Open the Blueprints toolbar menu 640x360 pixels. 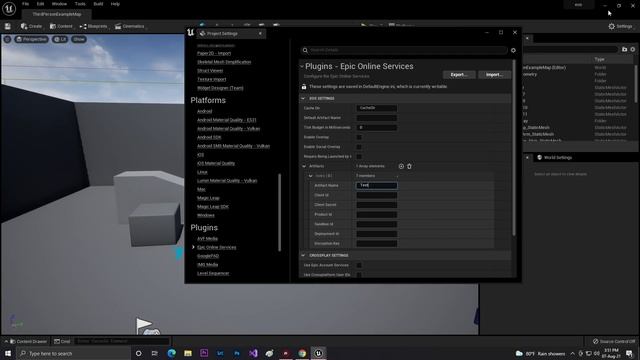click(x=93, y=26)
